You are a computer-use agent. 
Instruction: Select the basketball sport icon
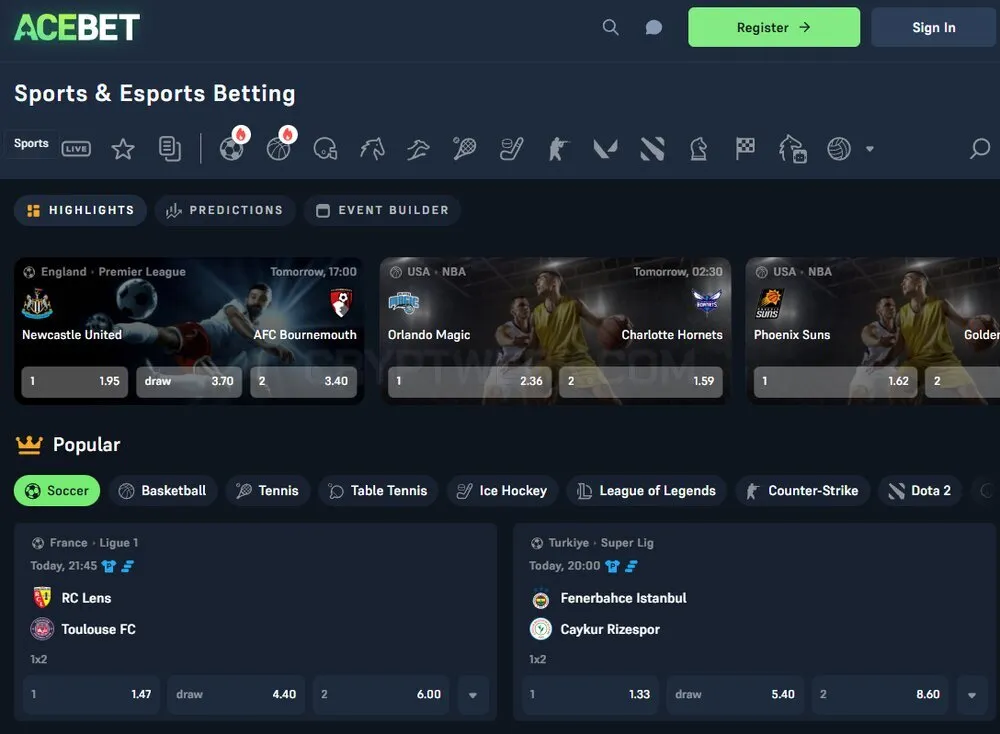279,149
